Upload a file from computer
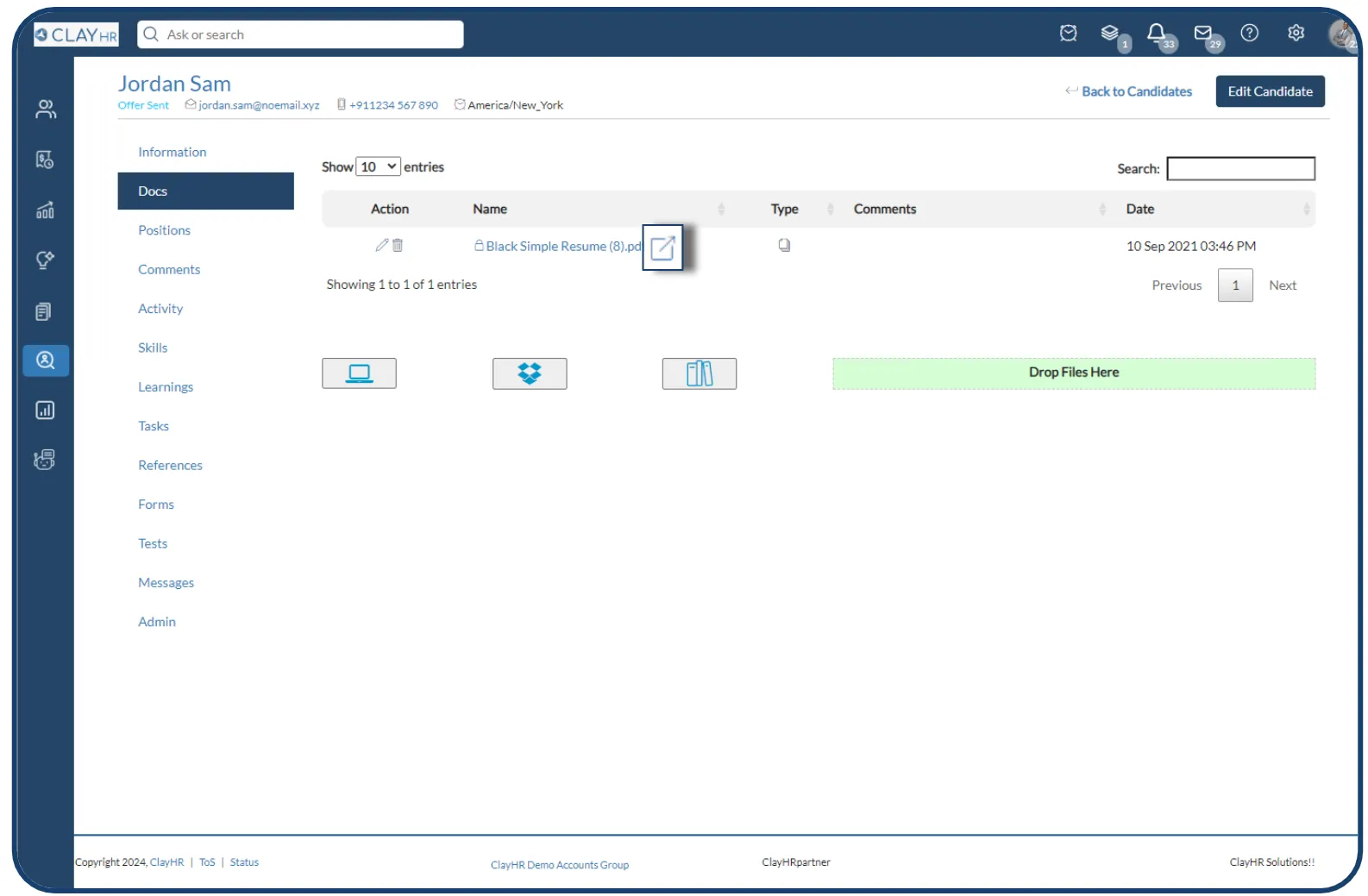Viewport: 1368px width, 896px height. pyautogui.click(x=359, y=373)
